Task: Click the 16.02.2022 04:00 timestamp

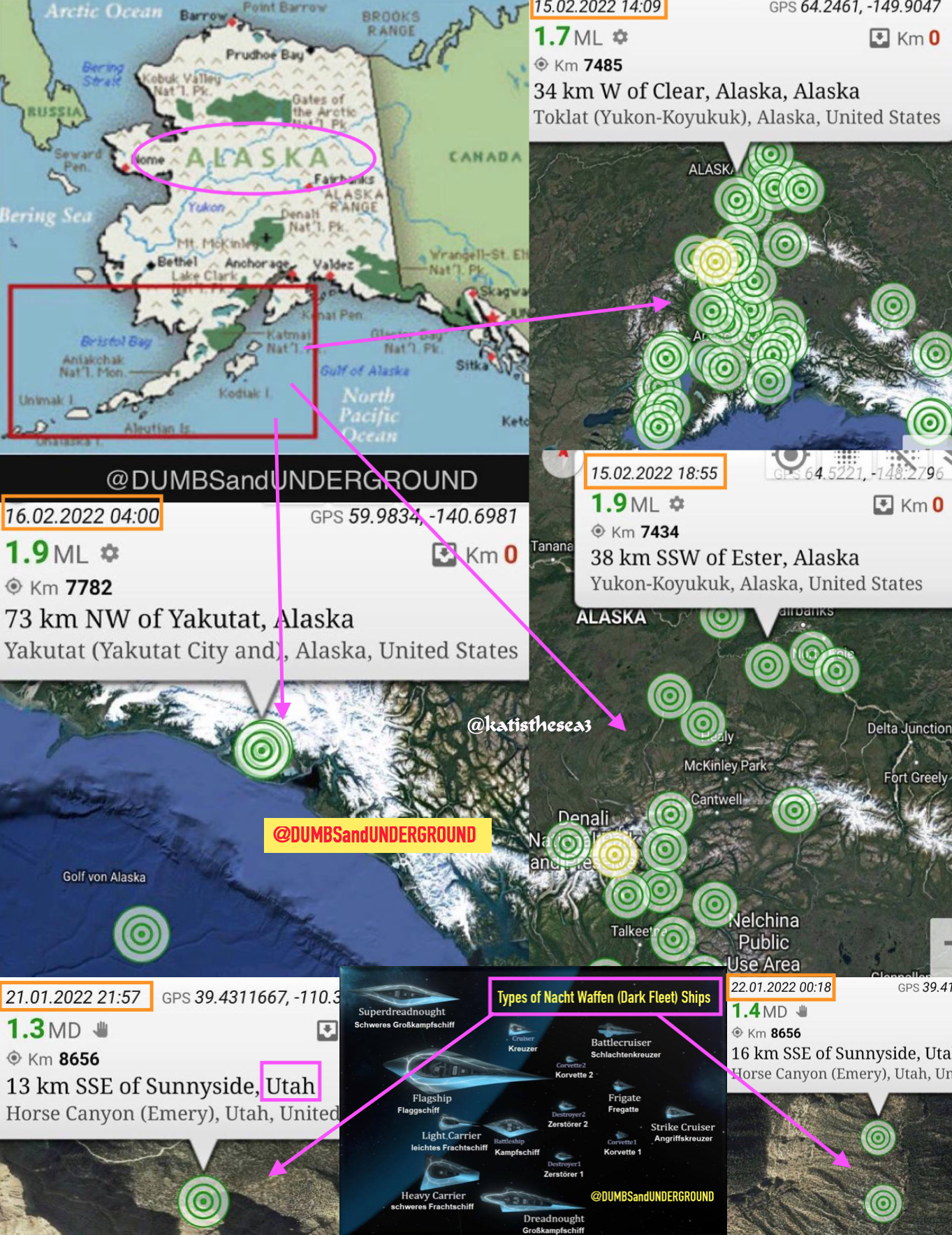Action: (82, 516)
